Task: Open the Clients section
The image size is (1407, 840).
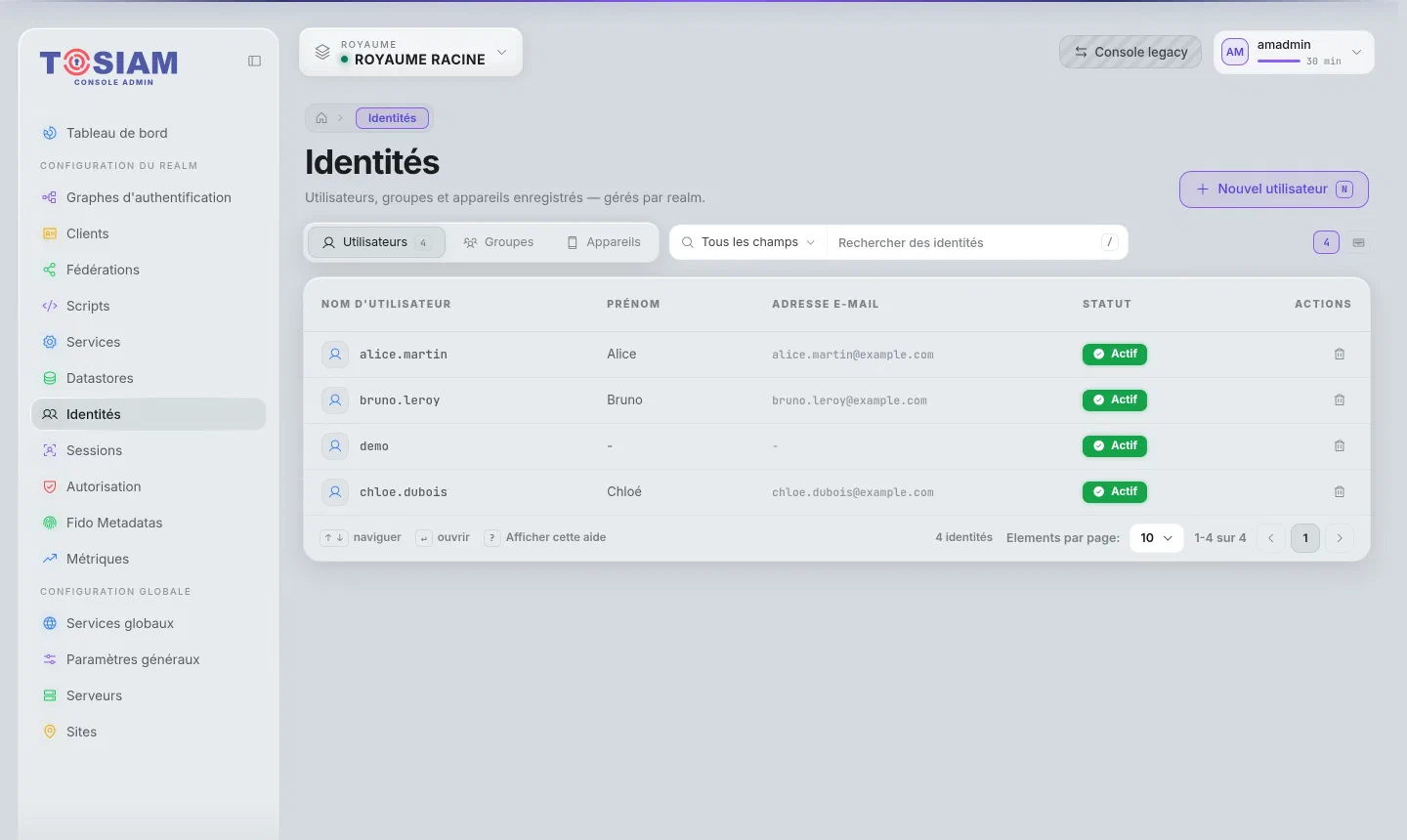Action: pyautogui.click(x=149, y=233)
